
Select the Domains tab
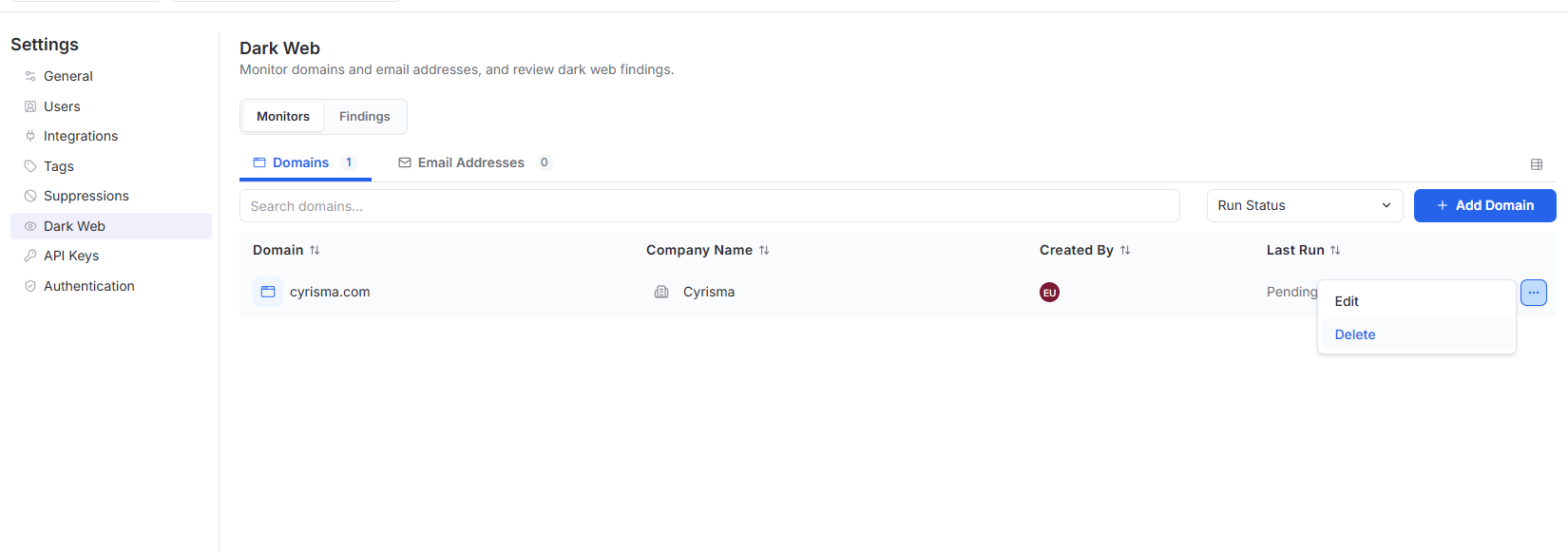pos(305,162)
